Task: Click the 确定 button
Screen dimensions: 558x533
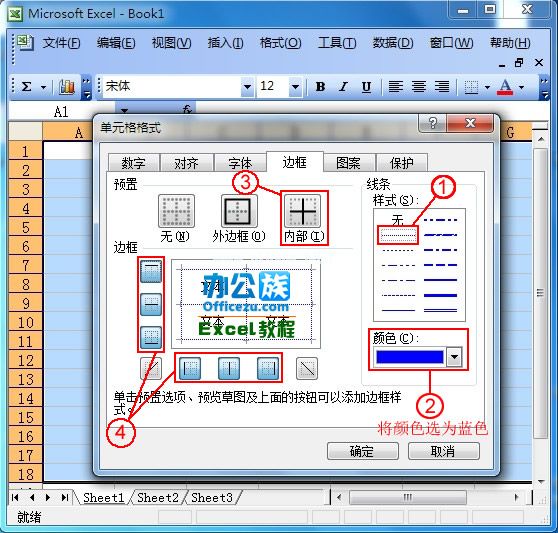Action: pos(363,451)
